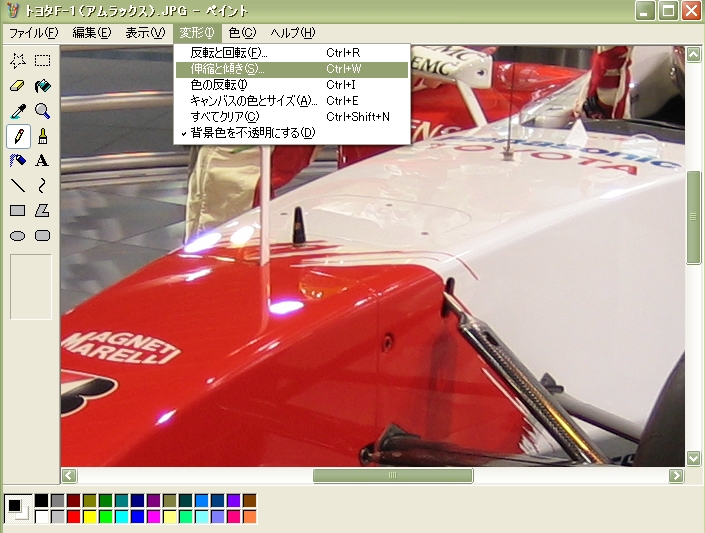Viewport: 705px width, 533px height.
Task: Click the horizontal scrollbar left arrow
Action: pyautogui.click(x=69, y=476)
